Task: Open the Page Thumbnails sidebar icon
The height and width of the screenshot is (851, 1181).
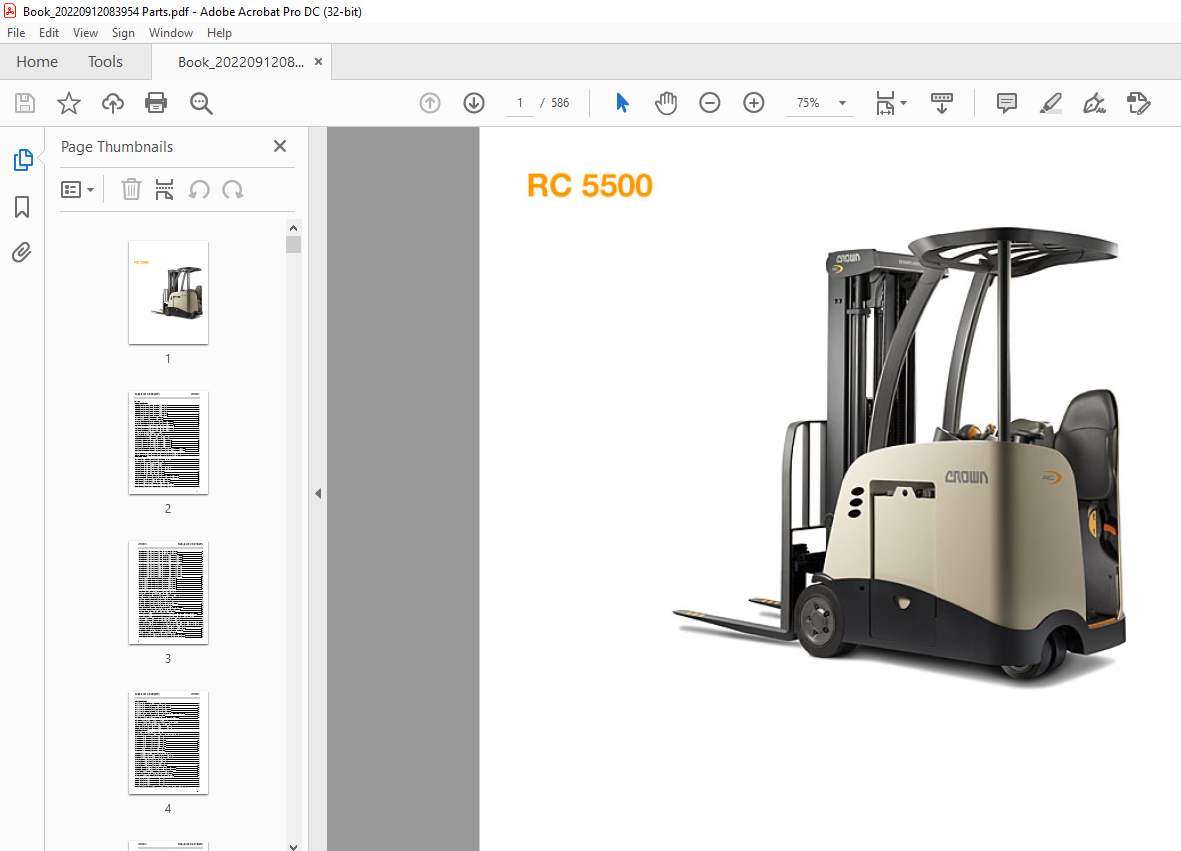Action: (x=23, y=160)
